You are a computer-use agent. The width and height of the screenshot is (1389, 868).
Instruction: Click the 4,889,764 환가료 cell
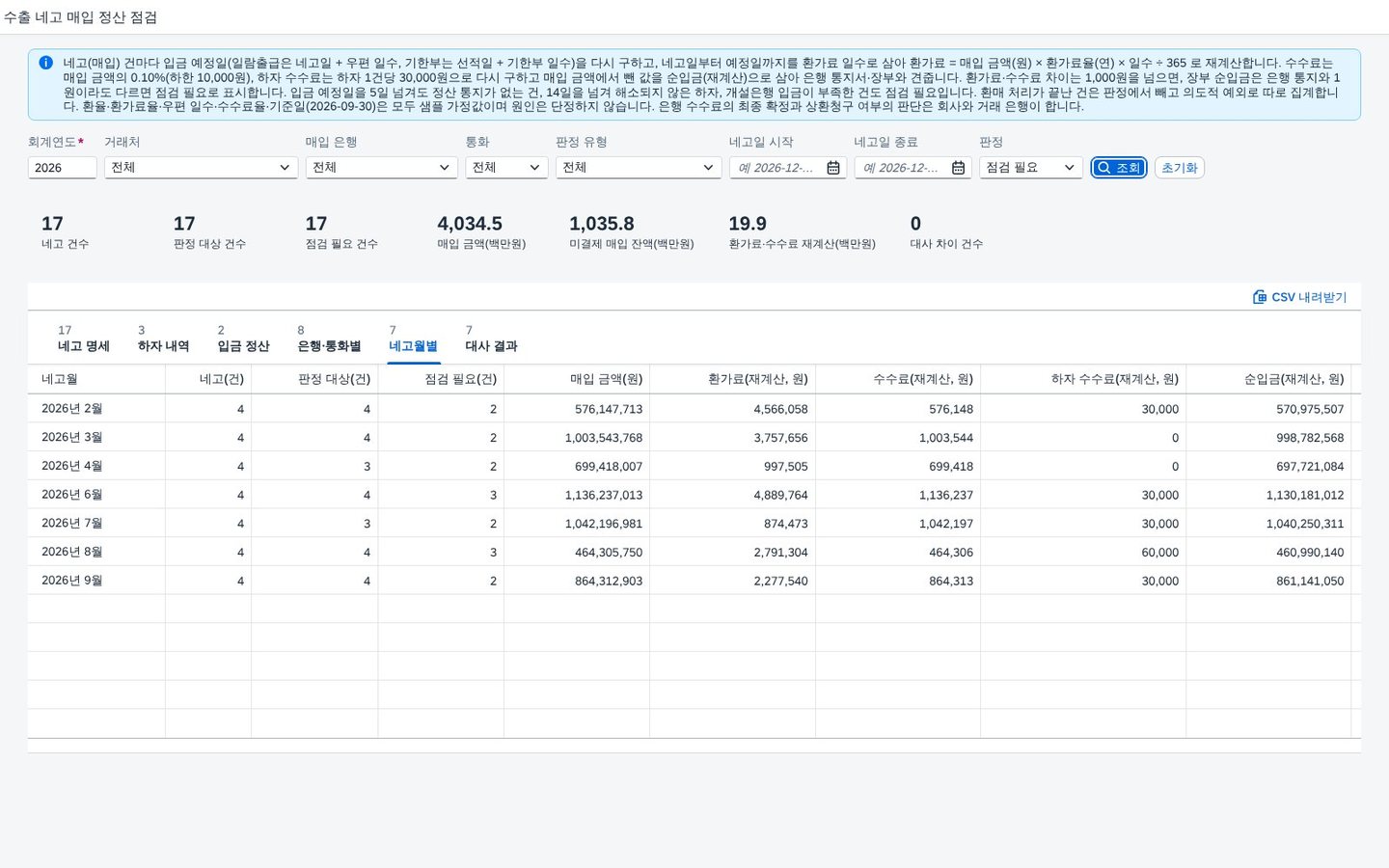point(732,495)
